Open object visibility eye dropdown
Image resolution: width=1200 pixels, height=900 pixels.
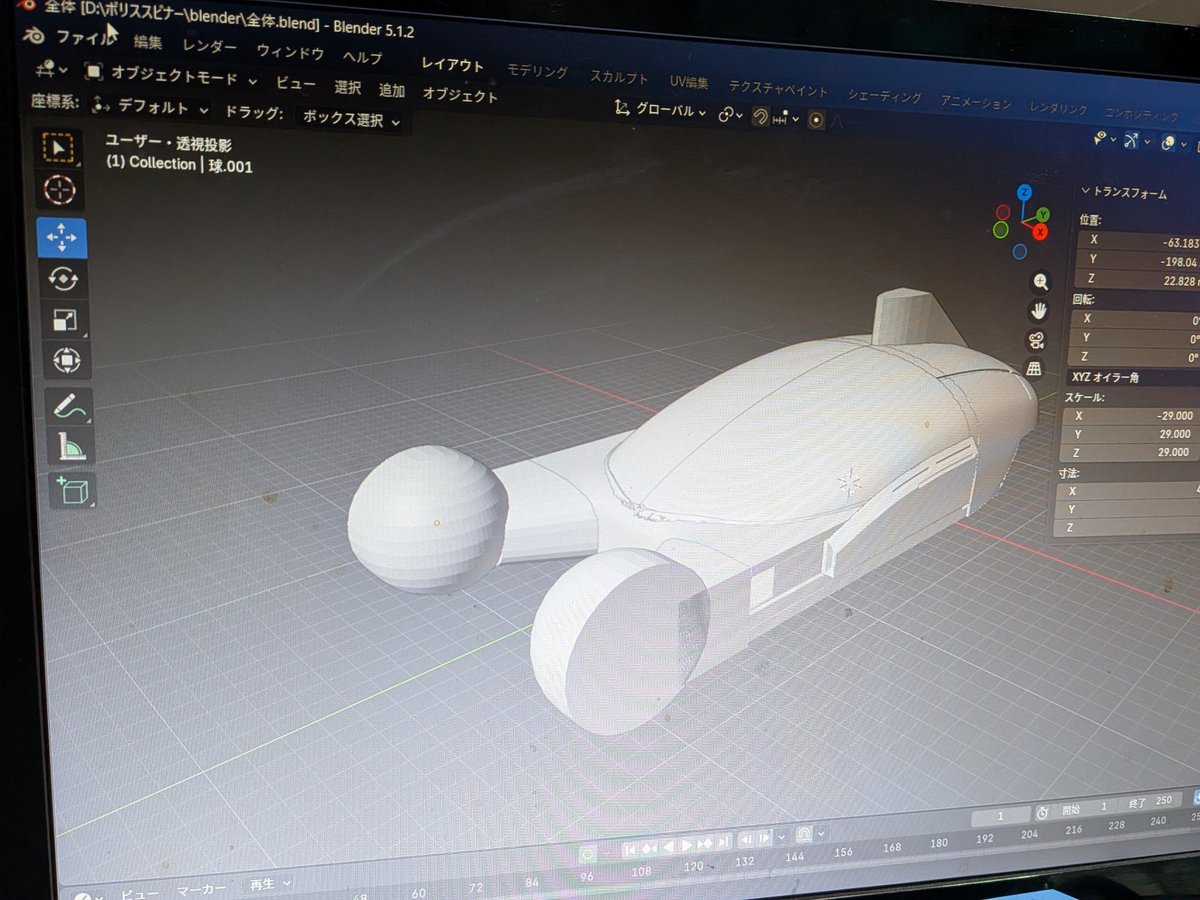click(x=1104, y=139)
